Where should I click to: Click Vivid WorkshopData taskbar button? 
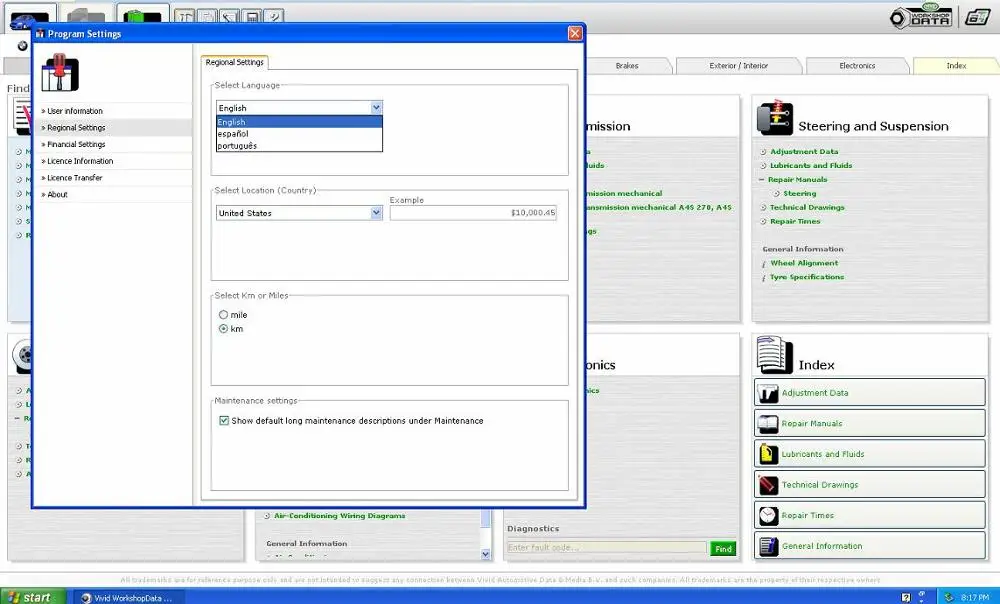click(131, 598)
